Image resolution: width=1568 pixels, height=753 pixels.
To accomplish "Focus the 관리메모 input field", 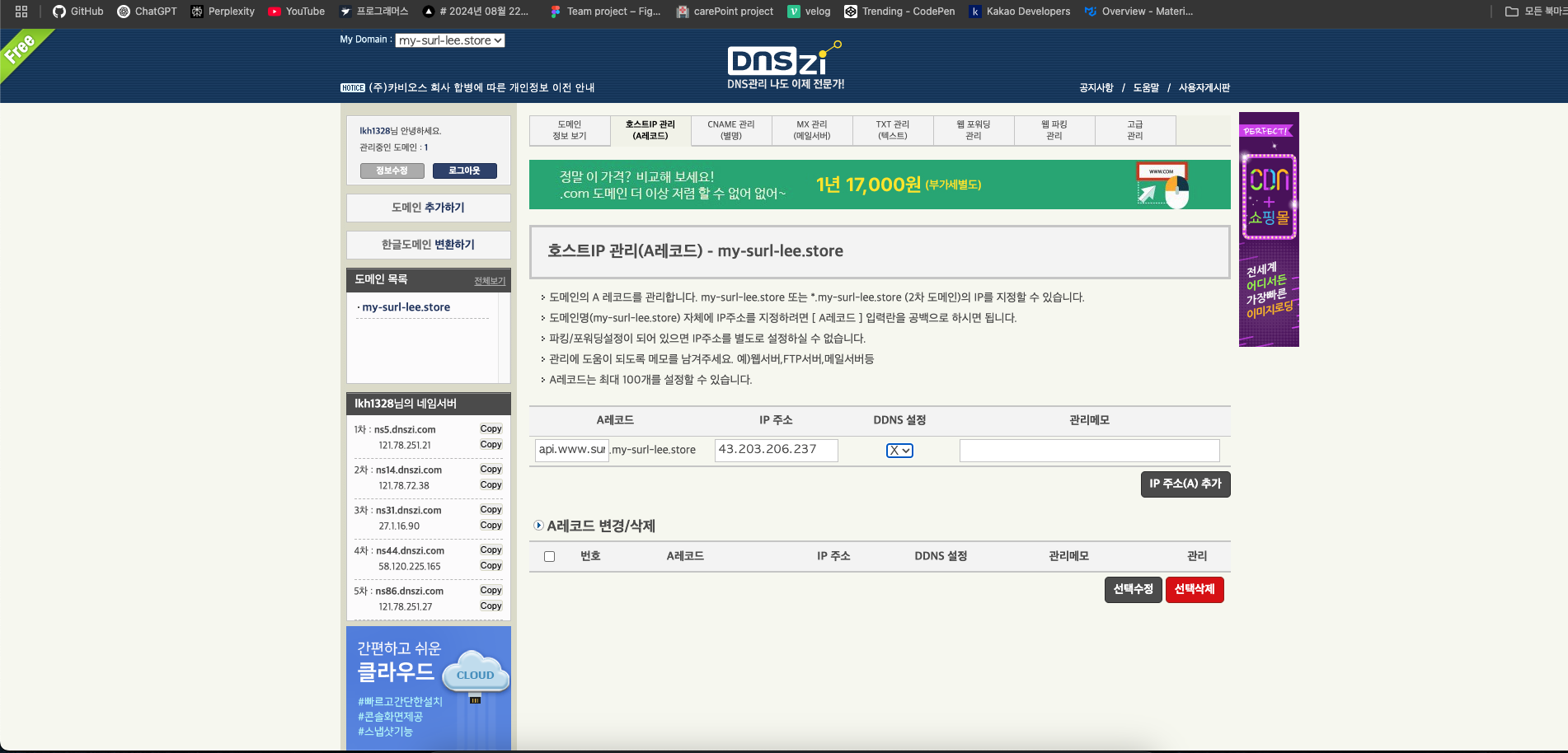I will click(x=1089, y=451).
